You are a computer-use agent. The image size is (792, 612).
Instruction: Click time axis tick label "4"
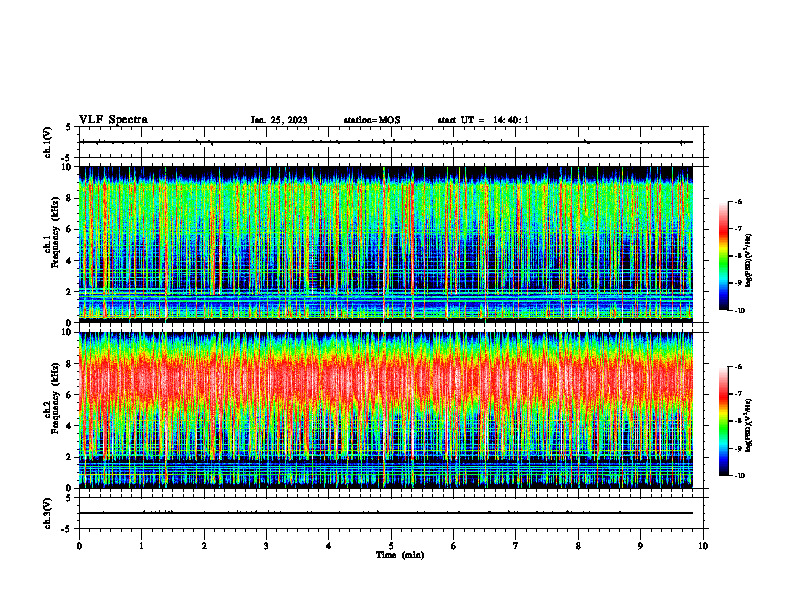tap(329, 546)
